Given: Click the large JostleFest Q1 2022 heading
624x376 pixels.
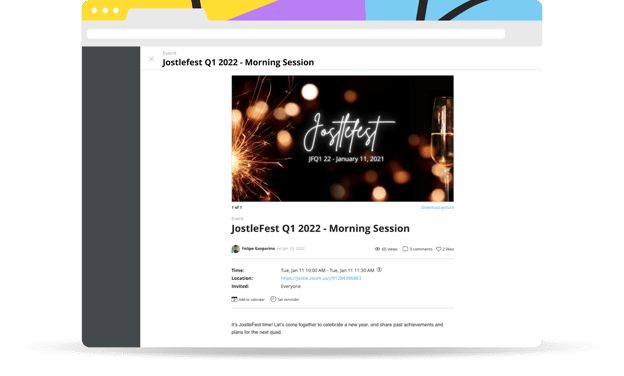Looking at the screenshot, I should click(320, 228).
